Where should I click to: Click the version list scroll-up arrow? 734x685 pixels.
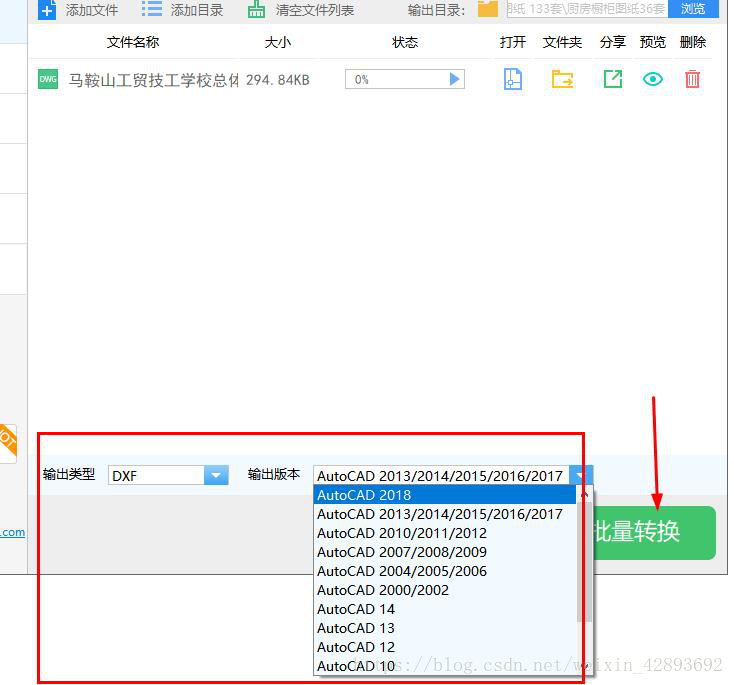click(584, 494)
